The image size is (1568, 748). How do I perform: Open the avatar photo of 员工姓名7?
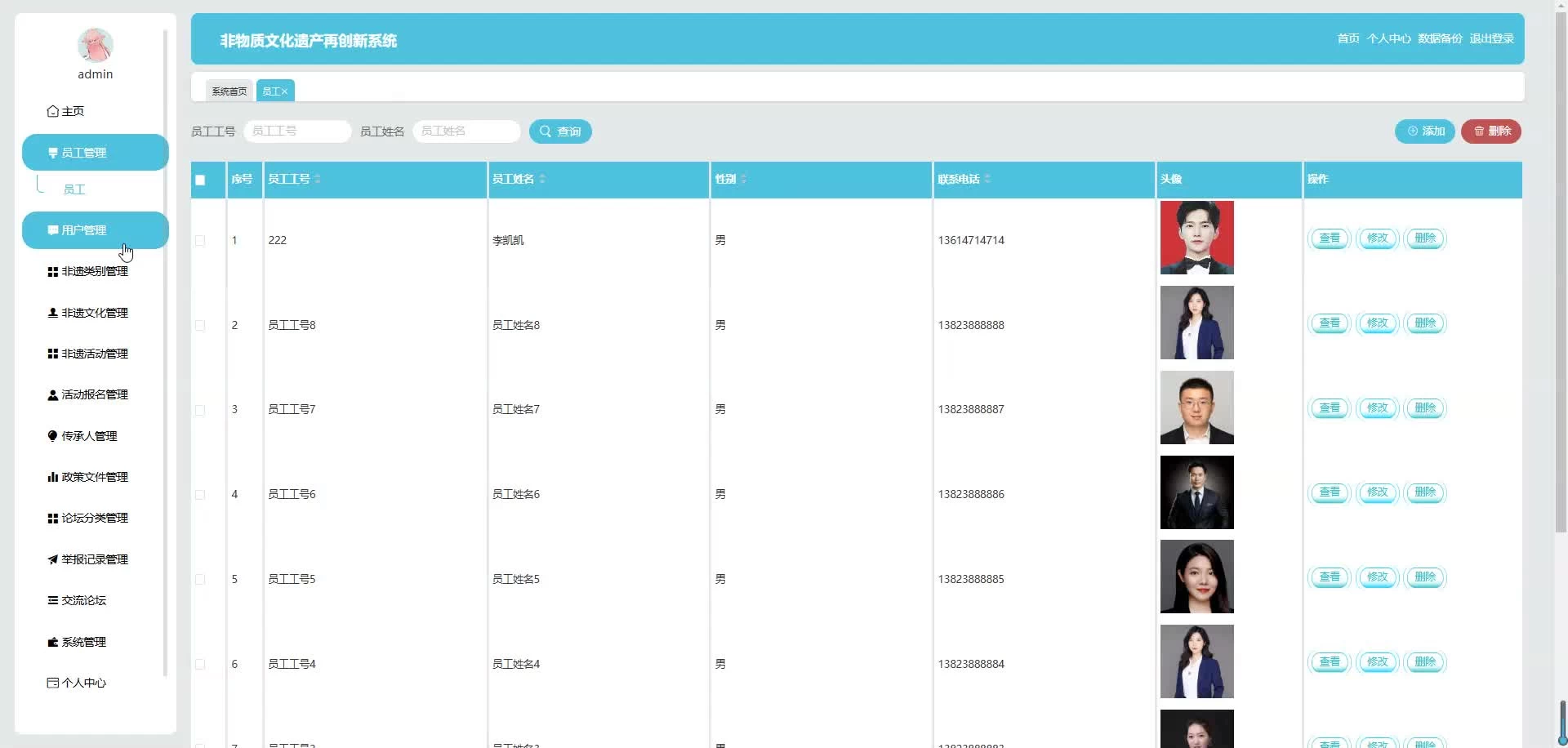coord(1197,407)
